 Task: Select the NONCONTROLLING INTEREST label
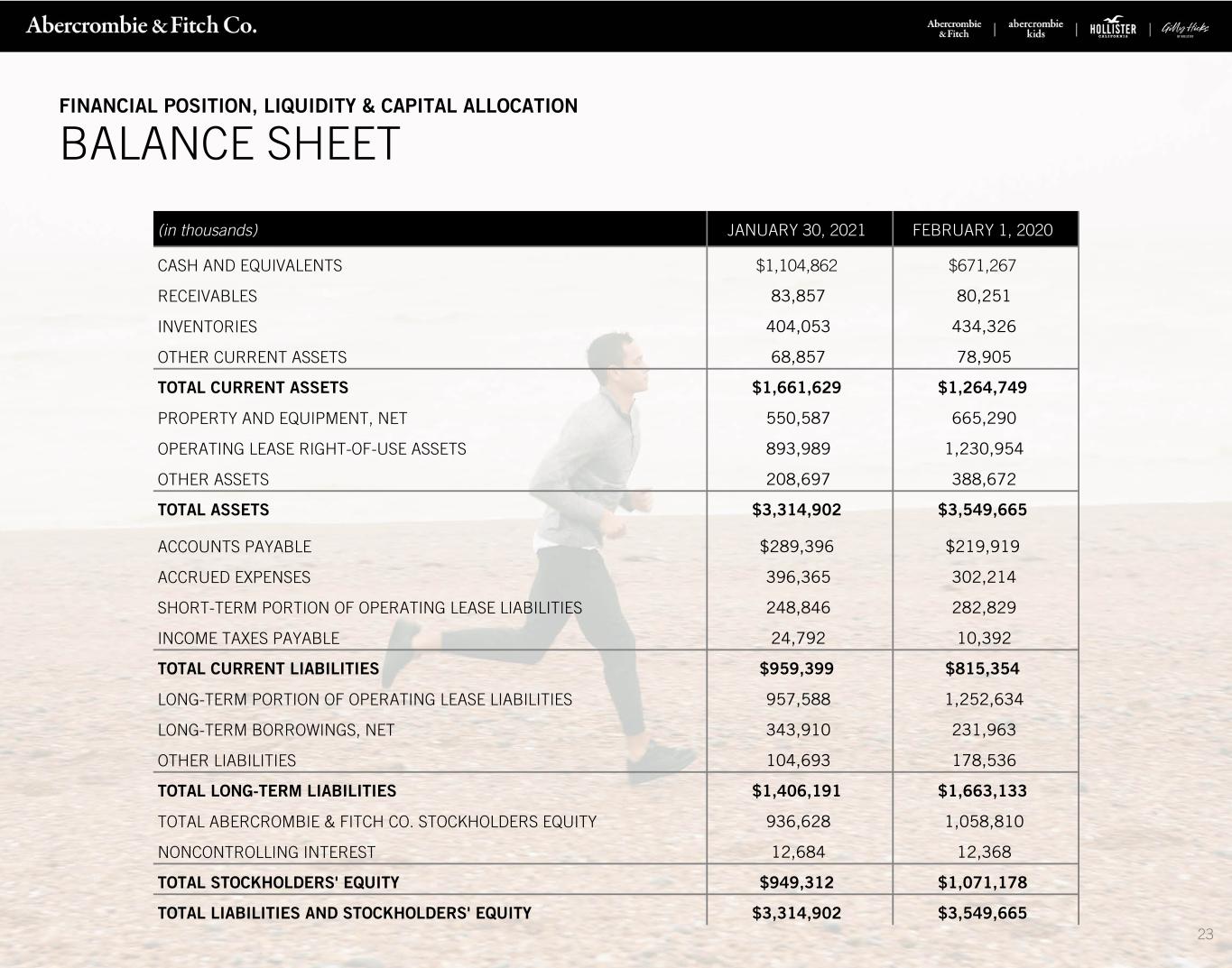266,853
